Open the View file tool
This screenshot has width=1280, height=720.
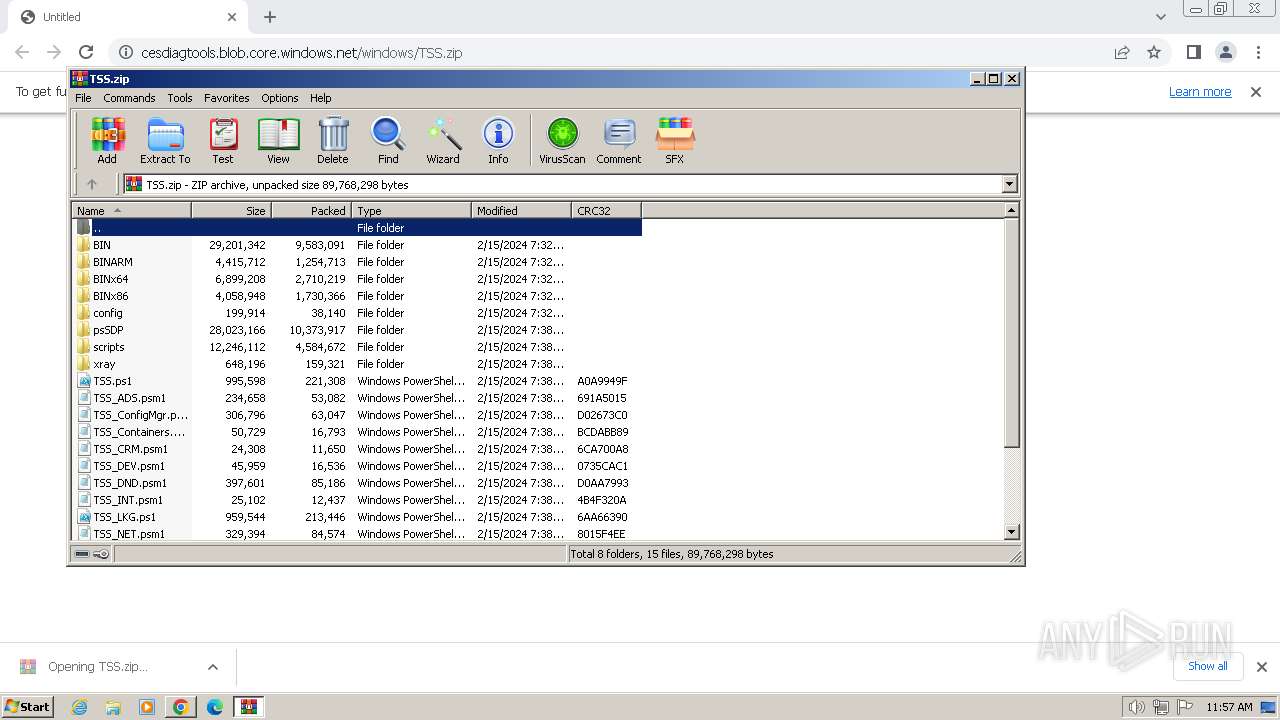coord(278,140)
